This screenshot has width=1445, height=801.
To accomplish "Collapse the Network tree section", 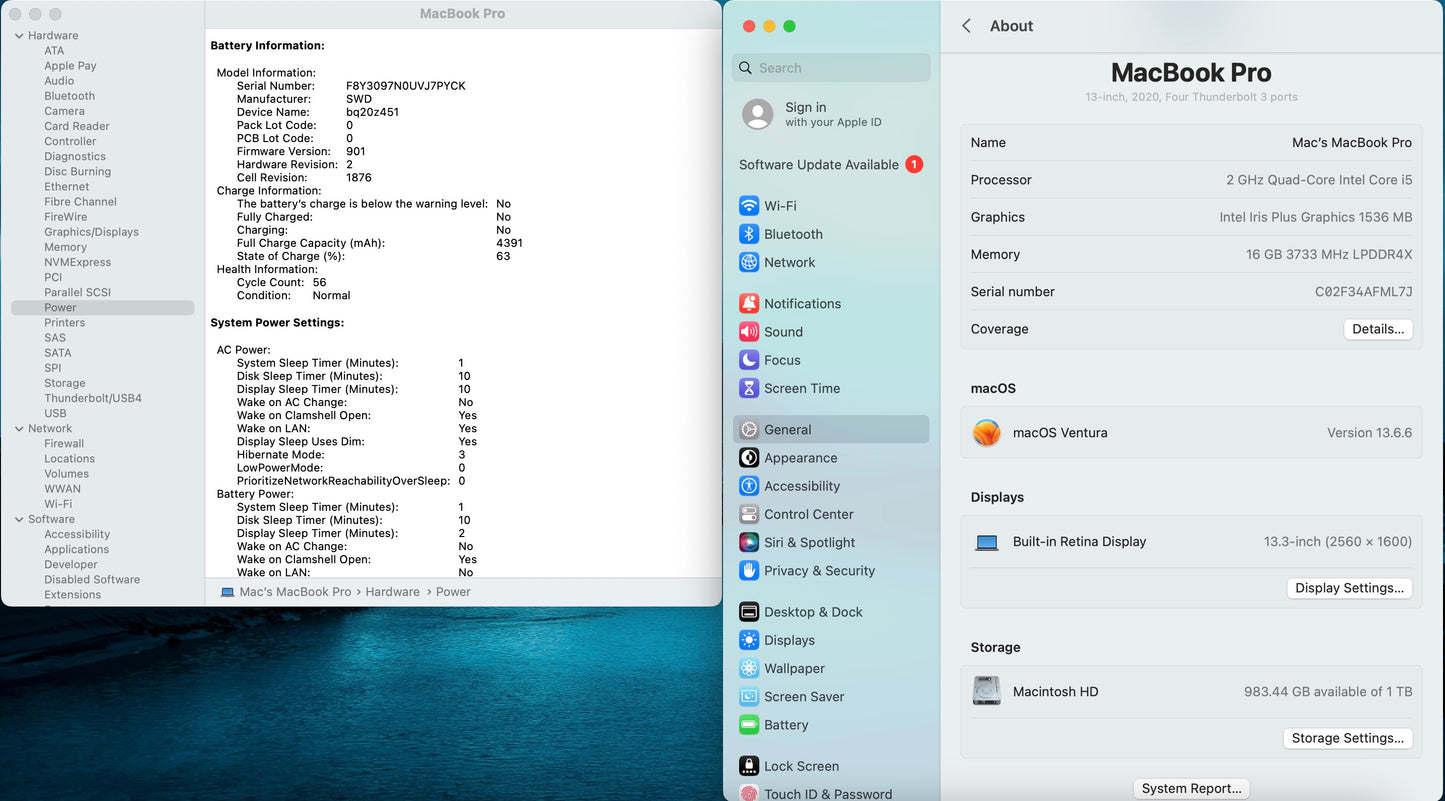I will click(x=19, y=429).
